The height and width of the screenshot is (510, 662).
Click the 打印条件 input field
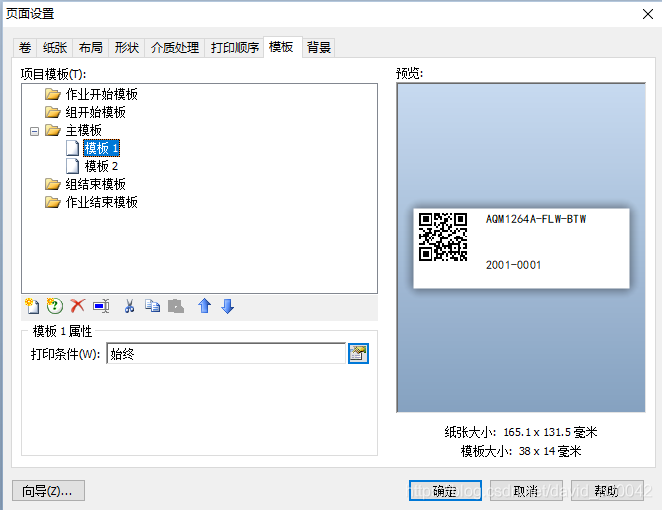[226, 353]
